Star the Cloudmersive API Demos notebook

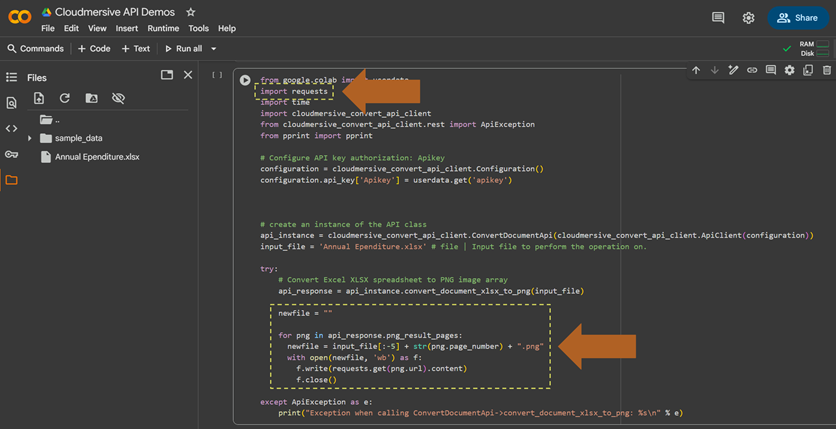[191, 12]
